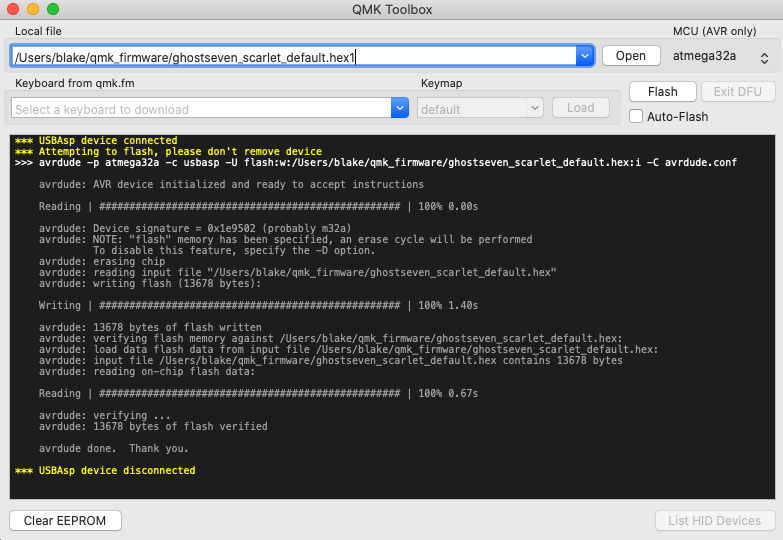
Task: Click the red close window button
Action: (13, 9)
